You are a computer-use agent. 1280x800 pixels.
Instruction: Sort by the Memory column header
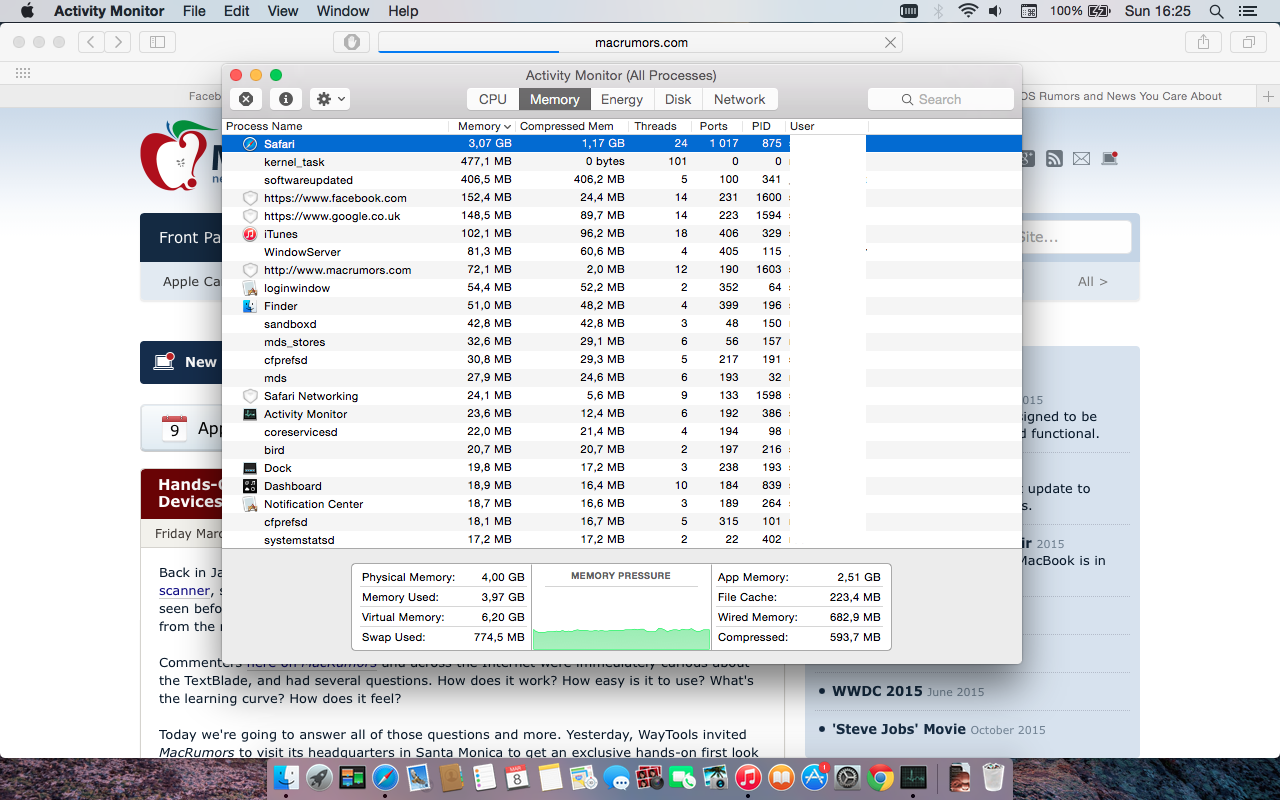tap(482, 126)
